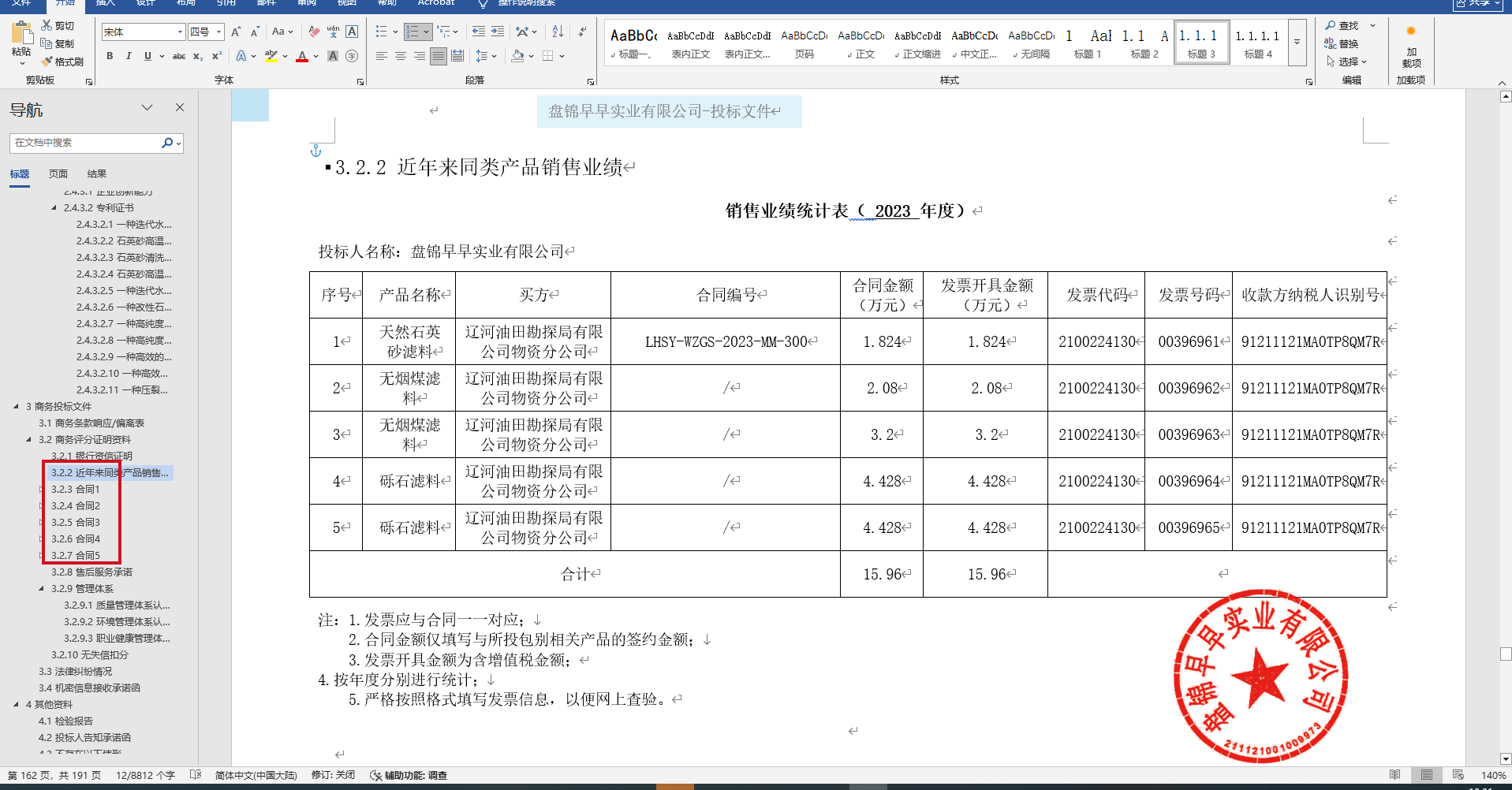Apply the 标题 1 style
Image resolution: width=1512 pixels, height=790 pixels.
tap(1088, 42)
